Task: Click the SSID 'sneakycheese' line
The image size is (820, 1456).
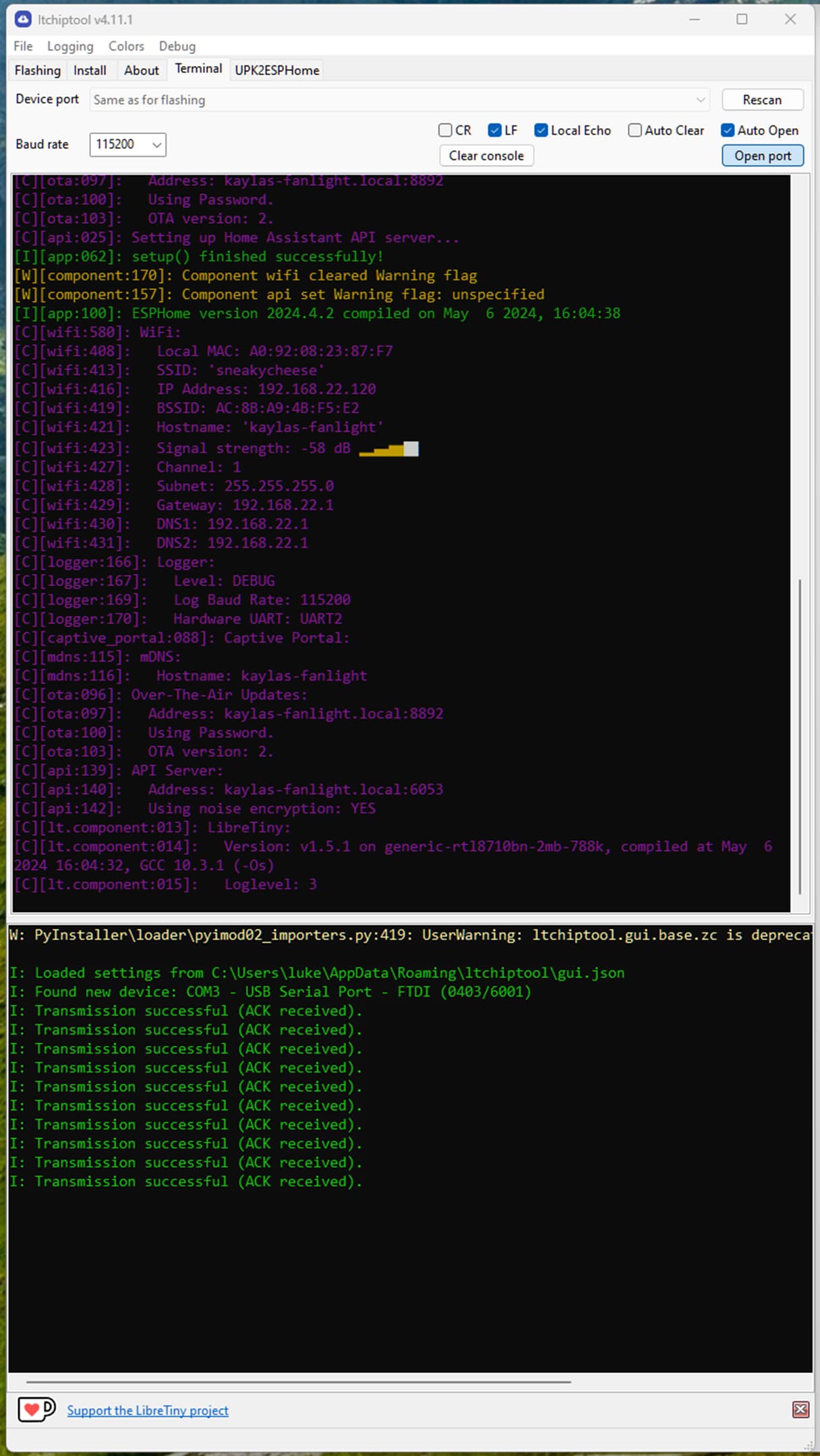Action: point(170,370)
